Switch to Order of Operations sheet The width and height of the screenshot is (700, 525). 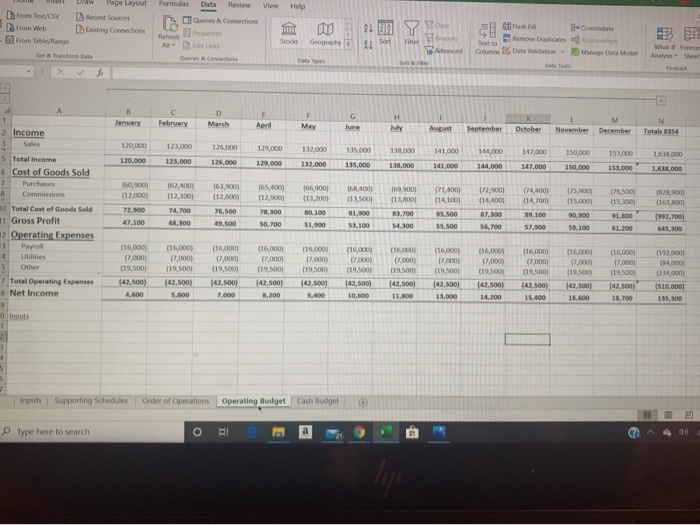tap(175, 401)
